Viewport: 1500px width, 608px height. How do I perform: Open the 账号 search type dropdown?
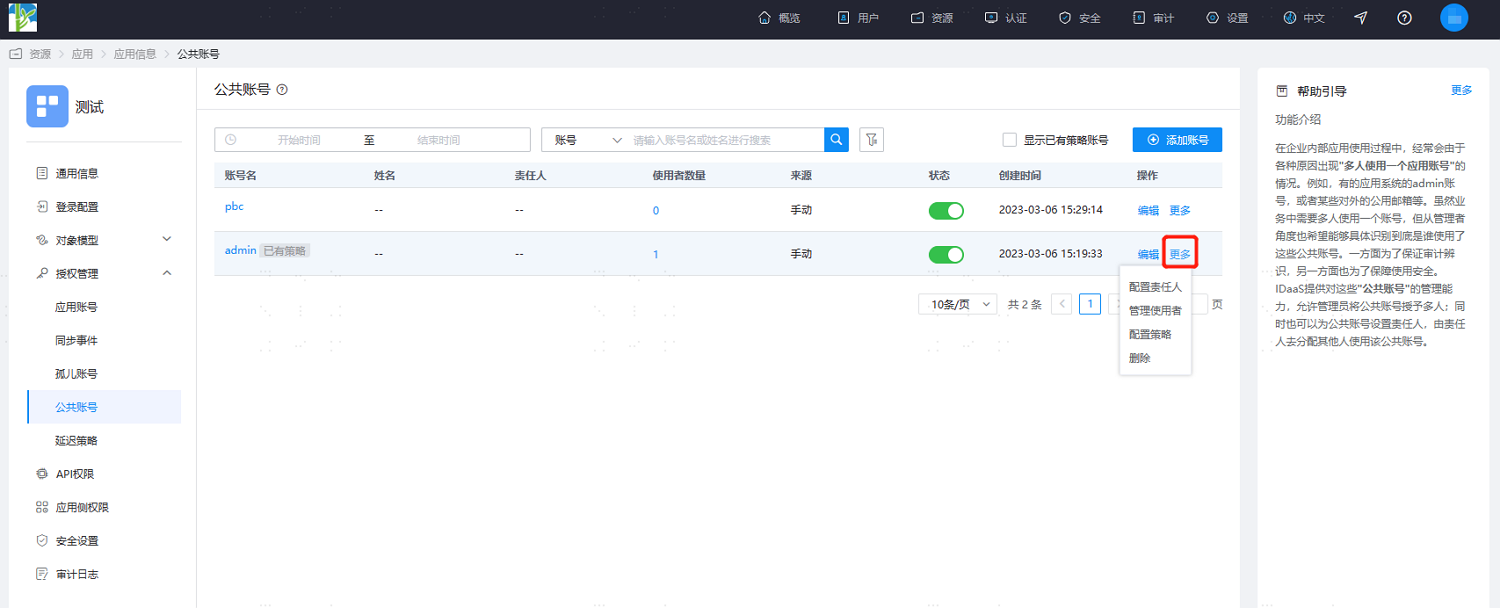tap(587, 140)
